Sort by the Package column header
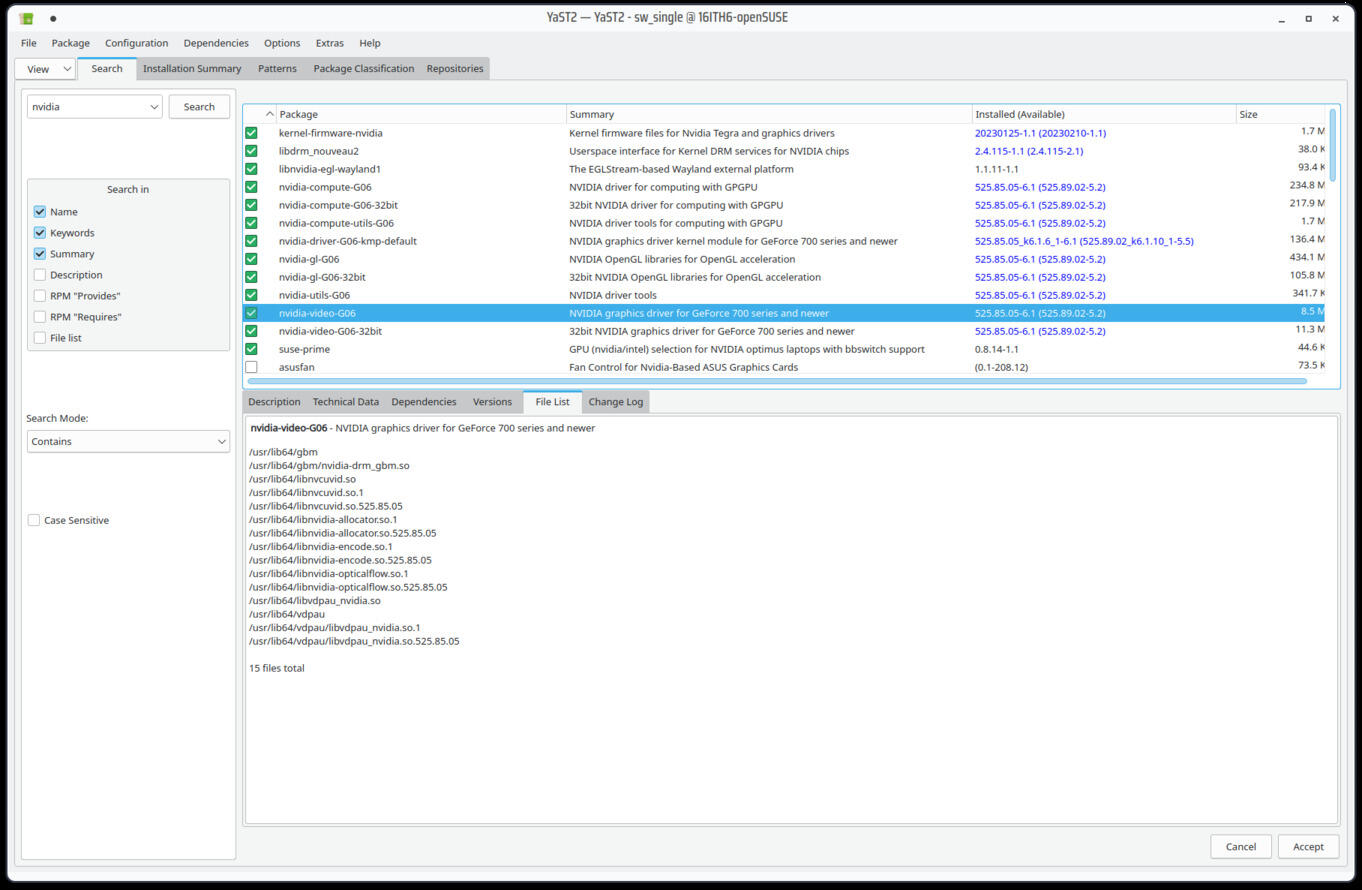This screenshot has width=1362, height=890. [x=421, y=114]
